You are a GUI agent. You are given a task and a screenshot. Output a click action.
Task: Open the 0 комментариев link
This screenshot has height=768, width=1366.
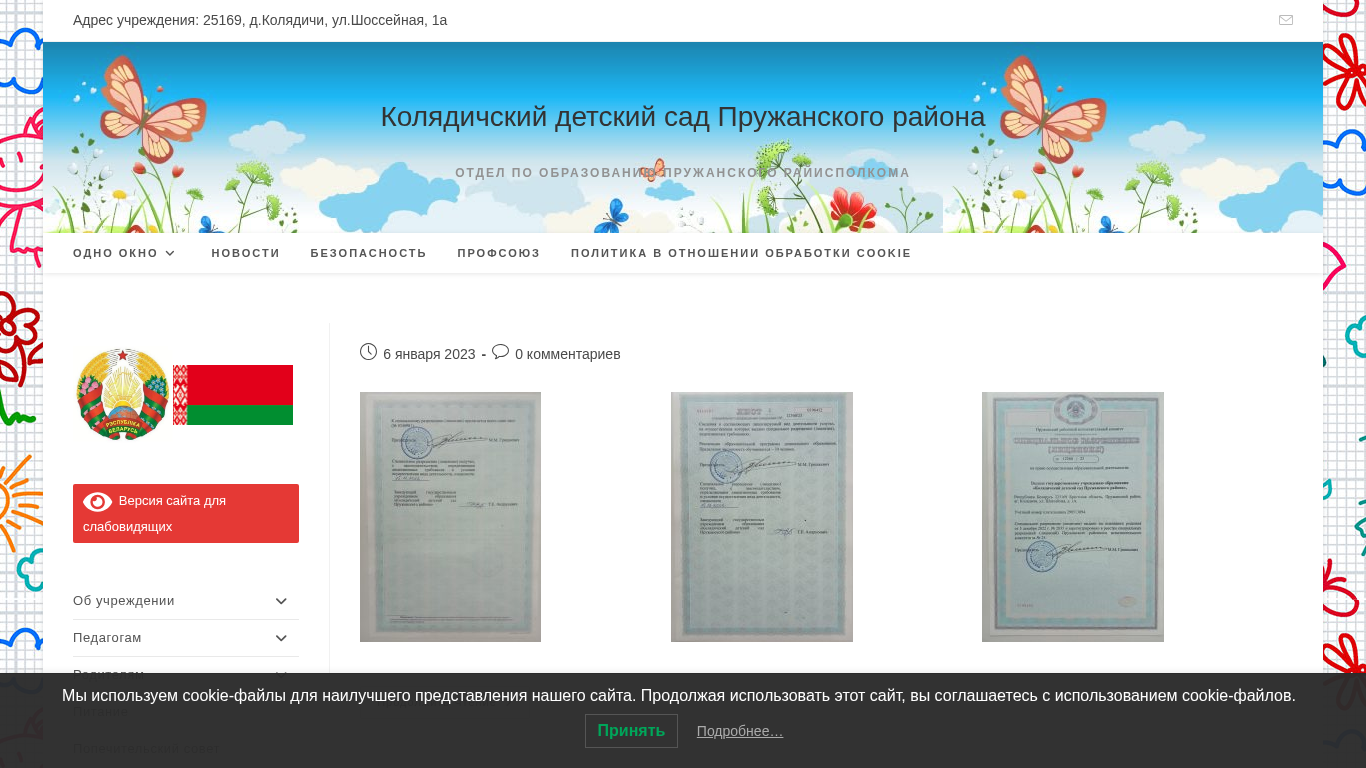tap(567, 354)
